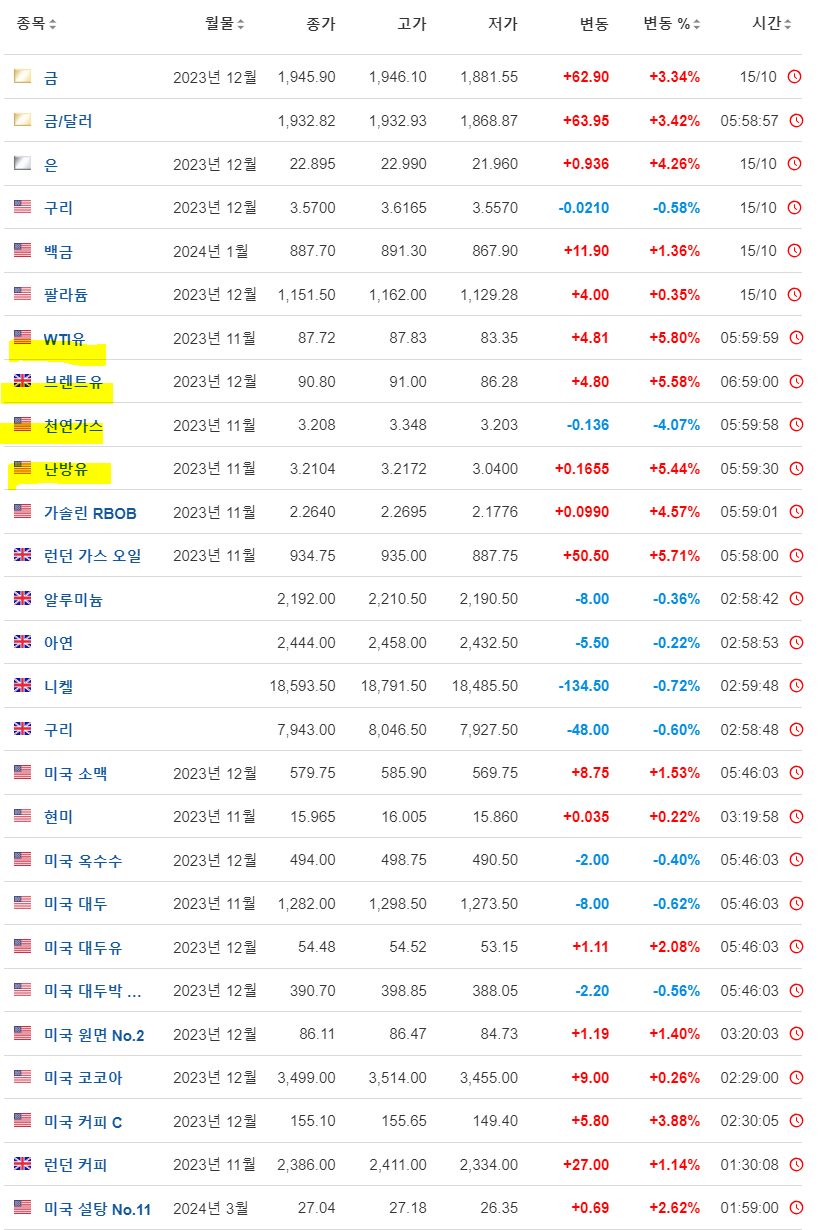Click the 2024년 1월 contract for 백금

click(211, 251)
